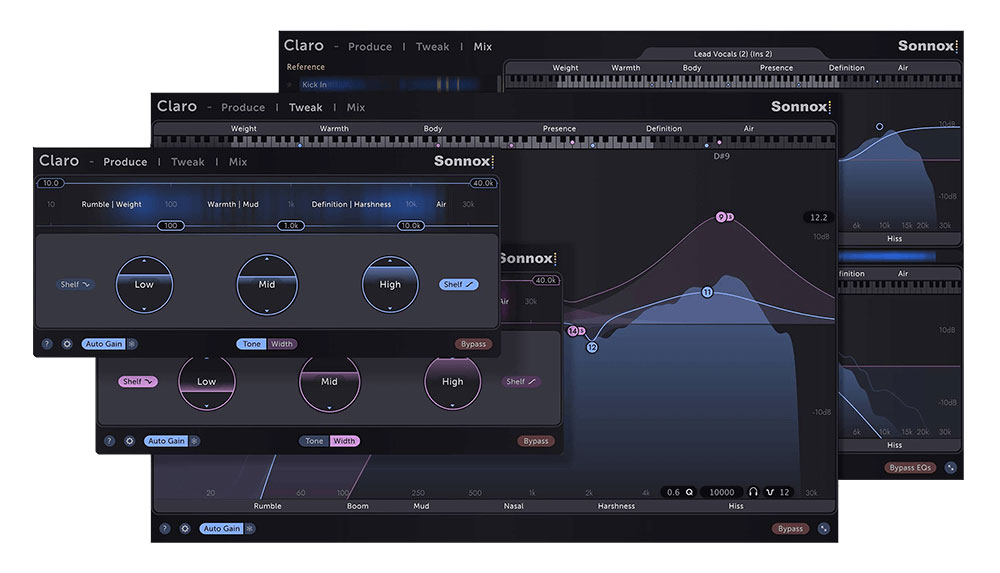Select Tone mode in the front Produce window
The width and height of the screenshot is (1000, 573).
252,344
